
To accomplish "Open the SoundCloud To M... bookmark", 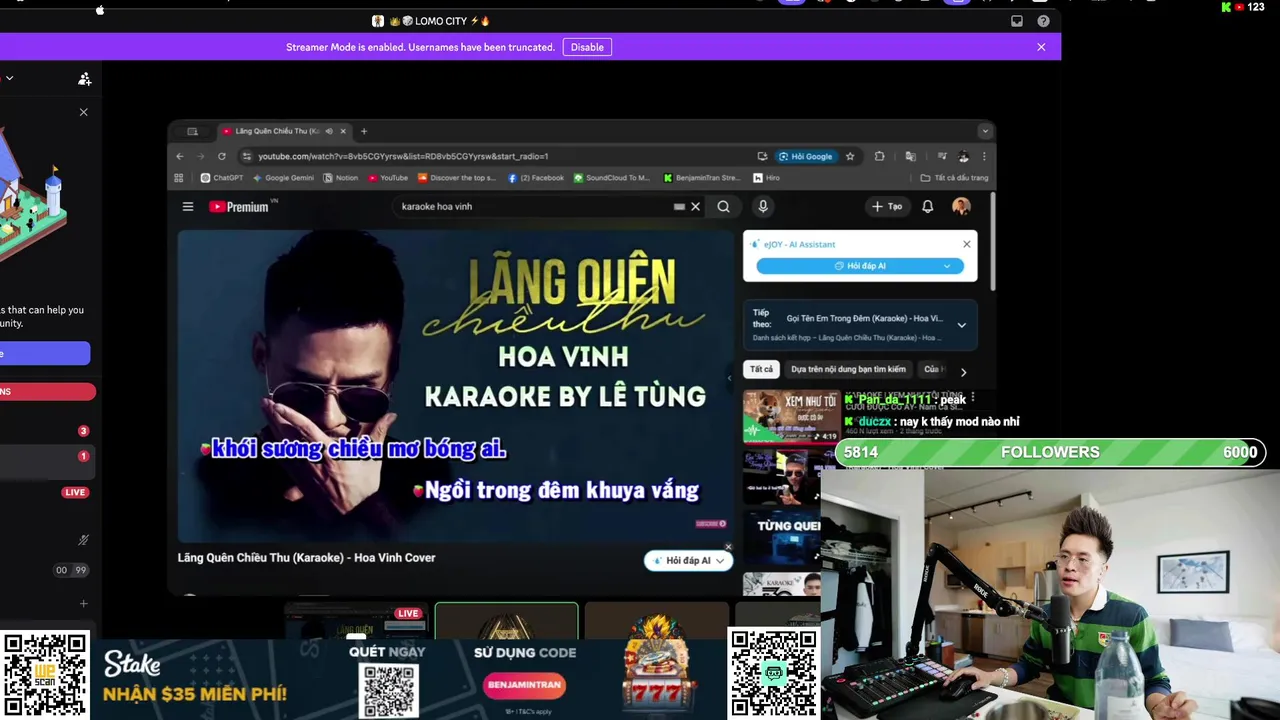I will click(612, 178).
